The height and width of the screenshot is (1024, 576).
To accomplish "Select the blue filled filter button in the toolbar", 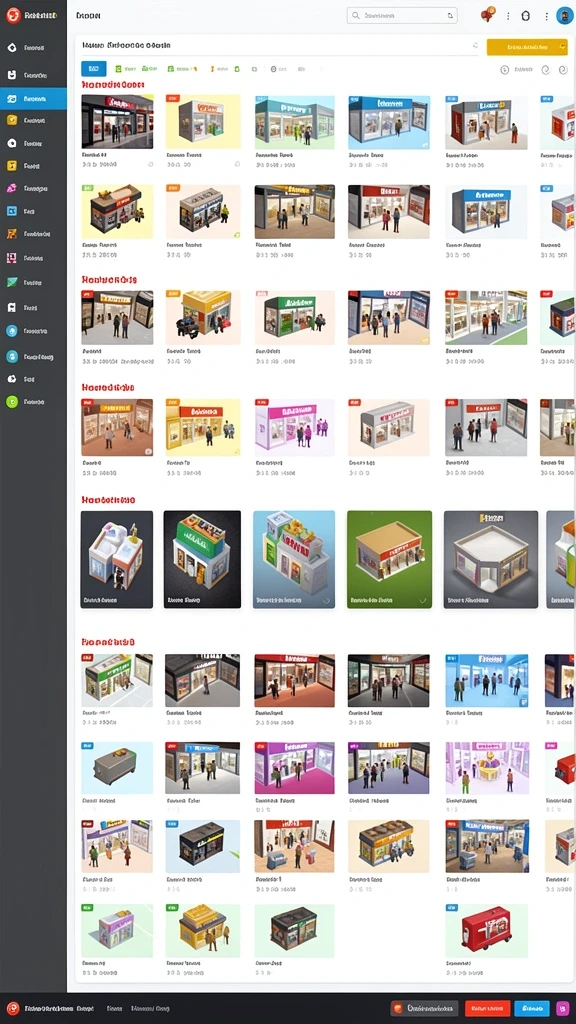I will (93, 69).
